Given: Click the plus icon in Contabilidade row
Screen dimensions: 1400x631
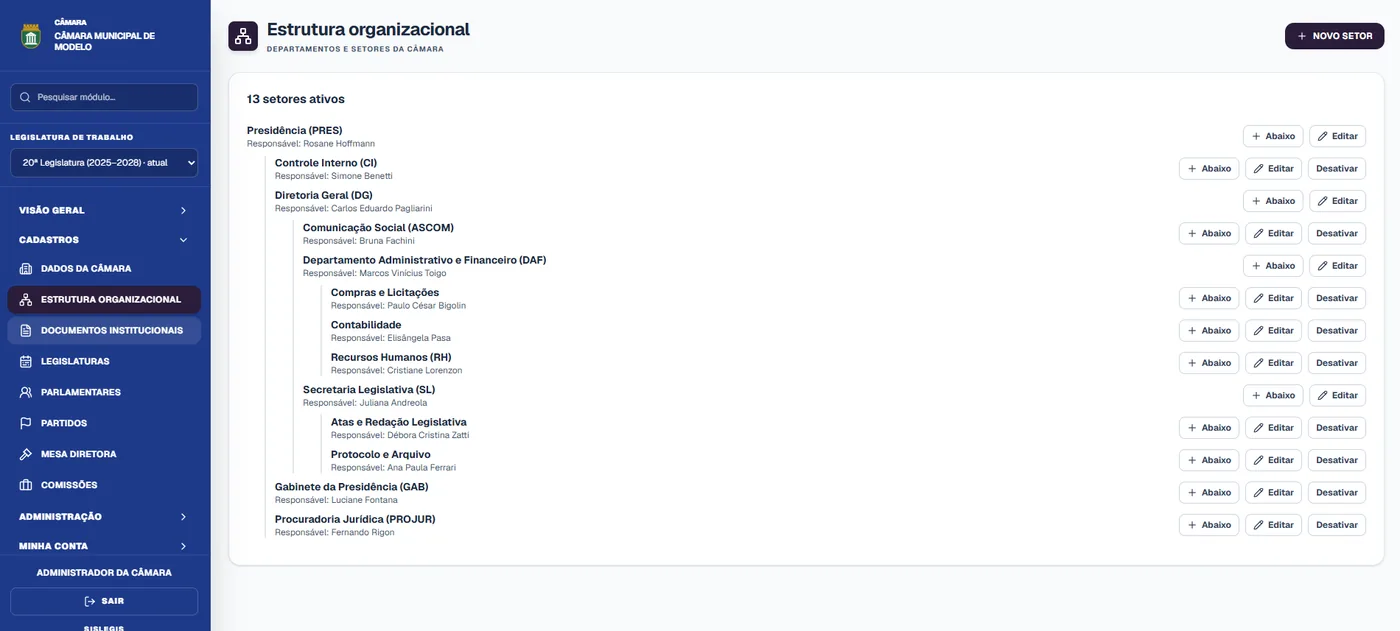Looking at the screenshot, I should click(x=1192, y=331).
